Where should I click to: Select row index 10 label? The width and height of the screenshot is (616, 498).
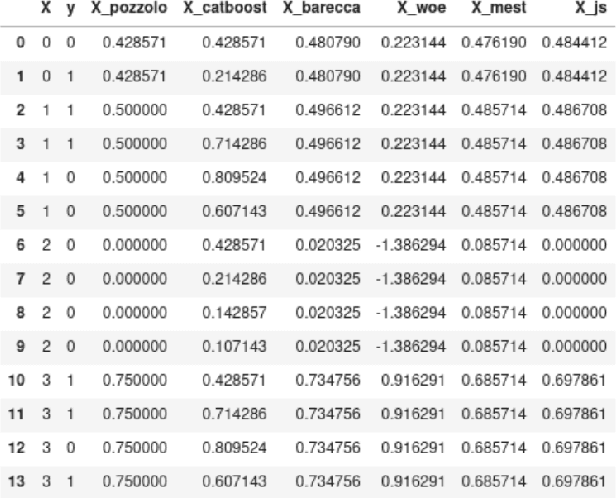point(16,380)
